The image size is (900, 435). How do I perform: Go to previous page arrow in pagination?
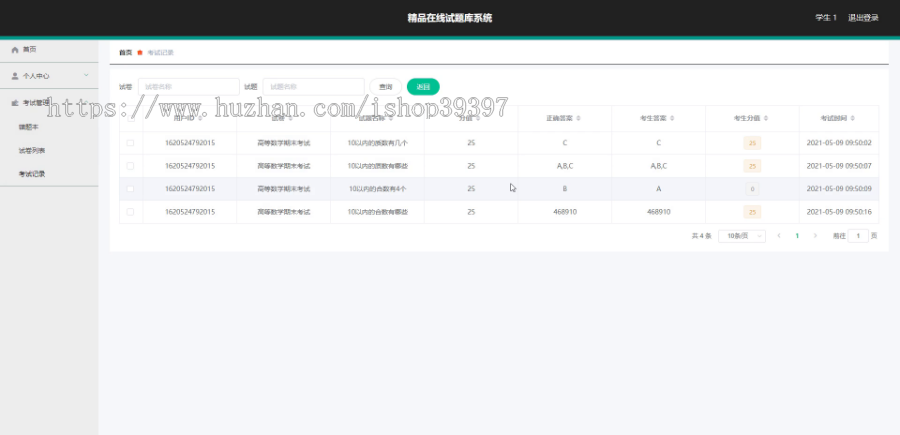[x=779, y=236]
